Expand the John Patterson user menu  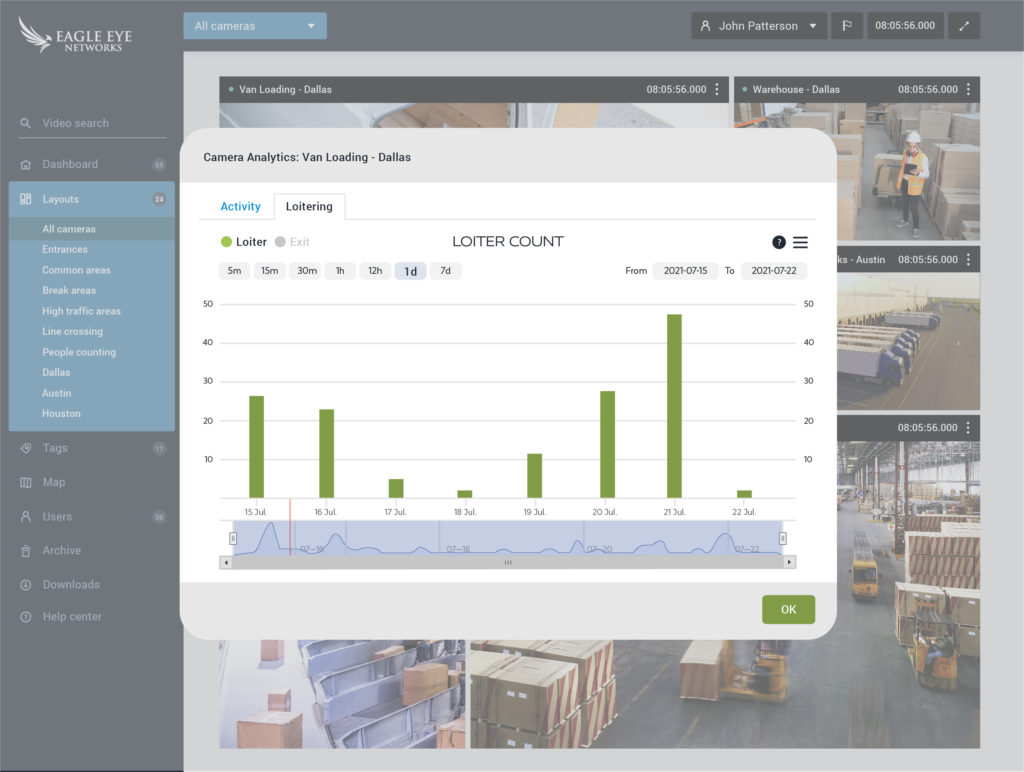pos(758,25)
